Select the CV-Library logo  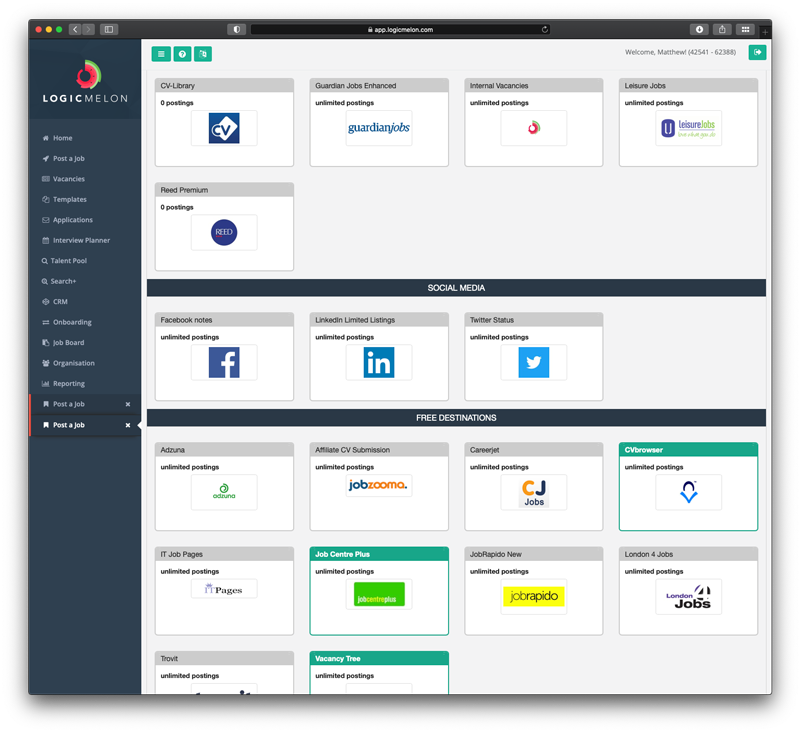(x=224, y=128)
